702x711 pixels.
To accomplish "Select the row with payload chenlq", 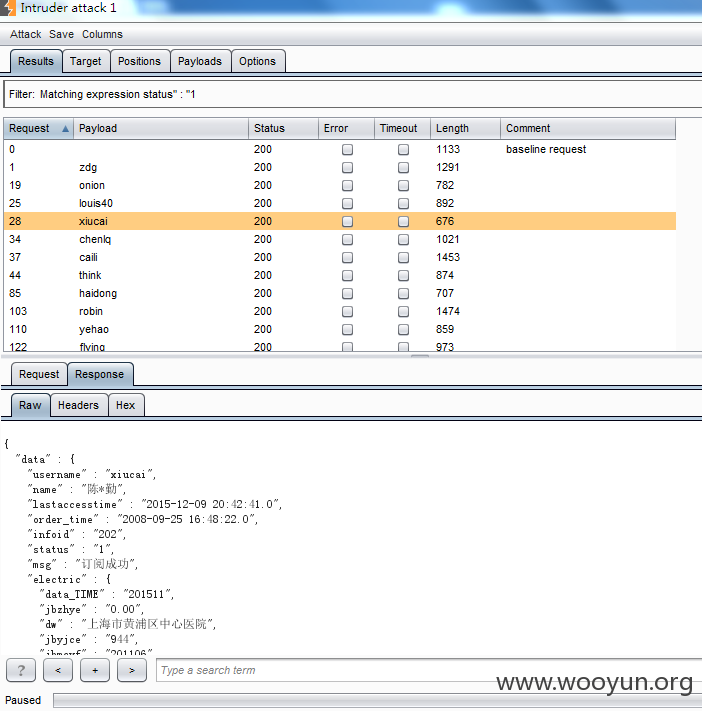I will tap(340, 239).
